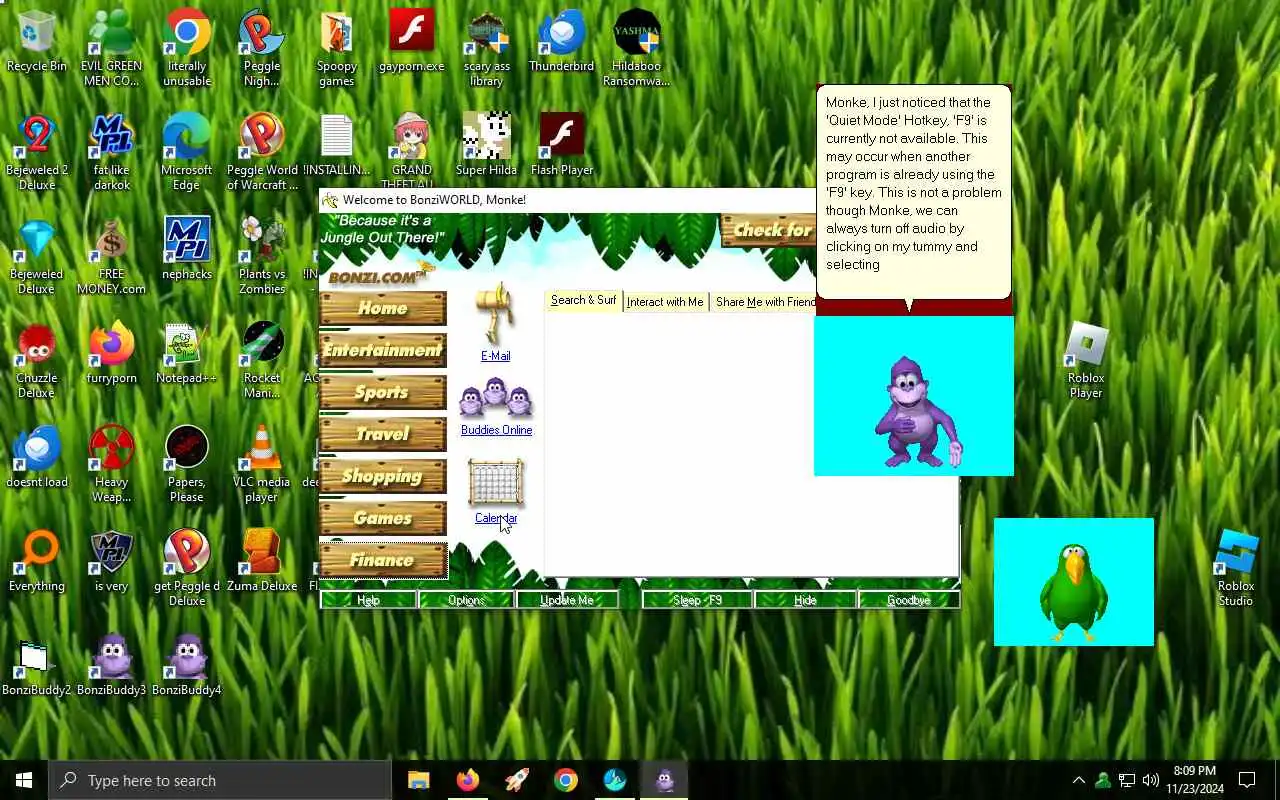This screenshot has height=800, width=1280.
Task: Open the Peggle Deluxe desktop shortcut
Action: 187,568
